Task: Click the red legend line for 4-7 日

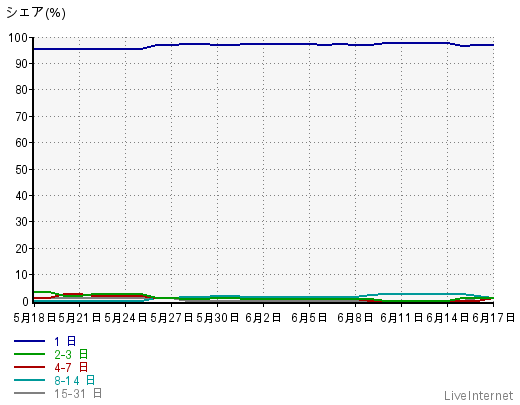Action: click(29, 367)
